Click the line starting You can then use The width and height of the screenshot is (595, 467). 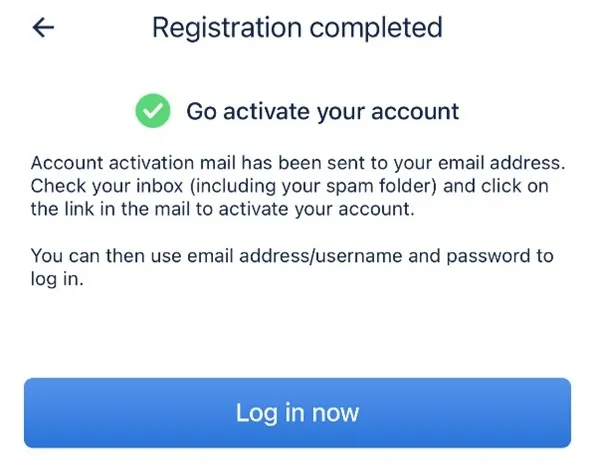292,256
